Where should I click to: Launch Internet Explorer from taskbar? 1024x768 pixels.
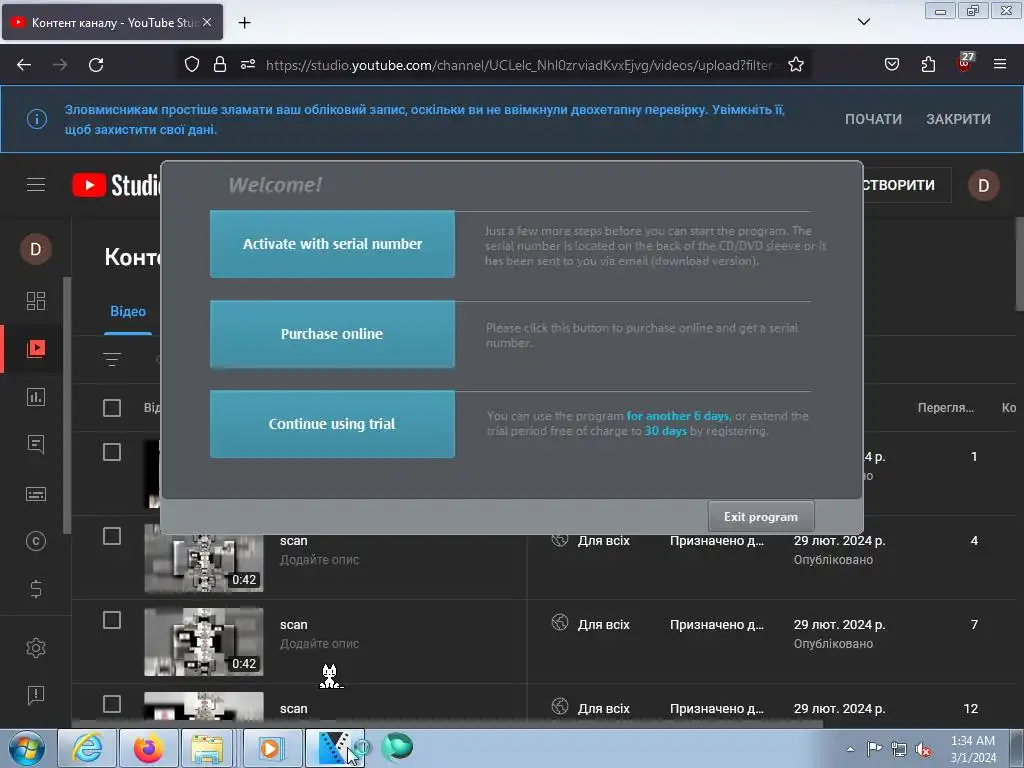click(87, 748)
